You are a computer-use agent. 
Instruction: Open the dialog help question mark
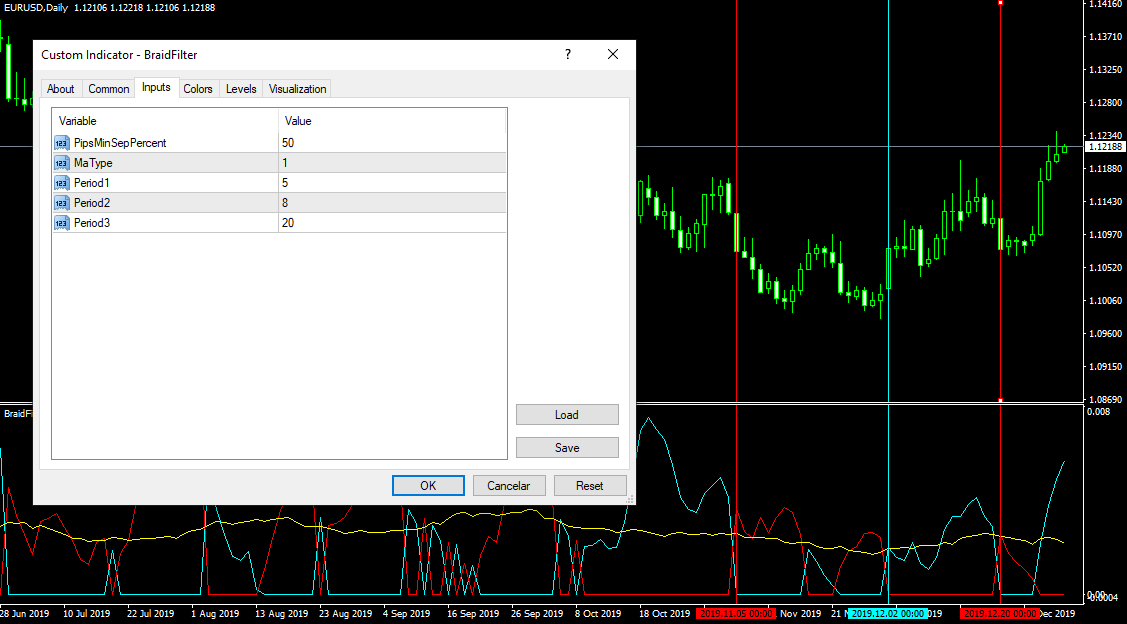point(568,55)
